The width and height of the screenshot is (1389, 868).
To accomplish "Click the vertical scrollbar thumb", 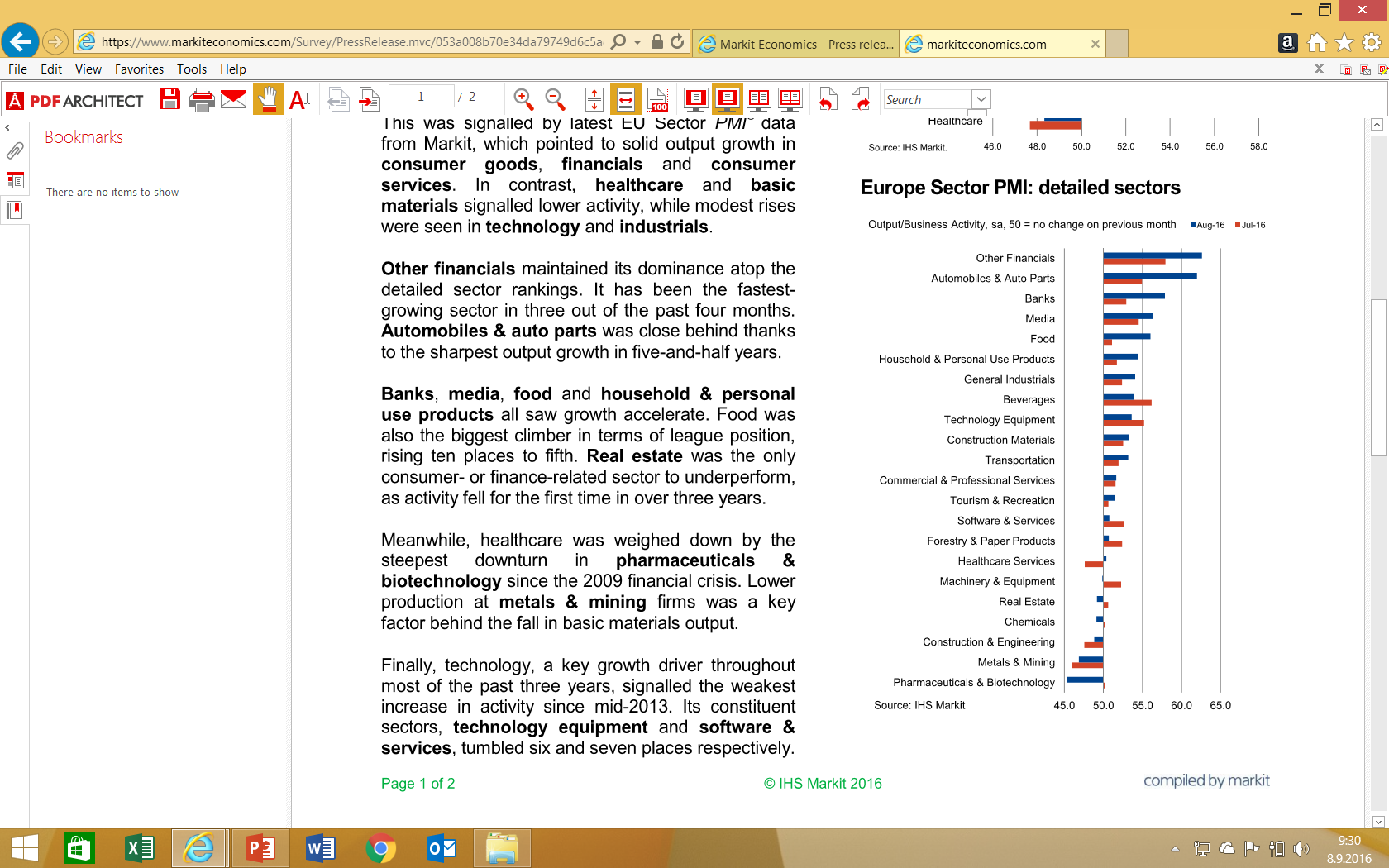I will (x=1377, y=377).
